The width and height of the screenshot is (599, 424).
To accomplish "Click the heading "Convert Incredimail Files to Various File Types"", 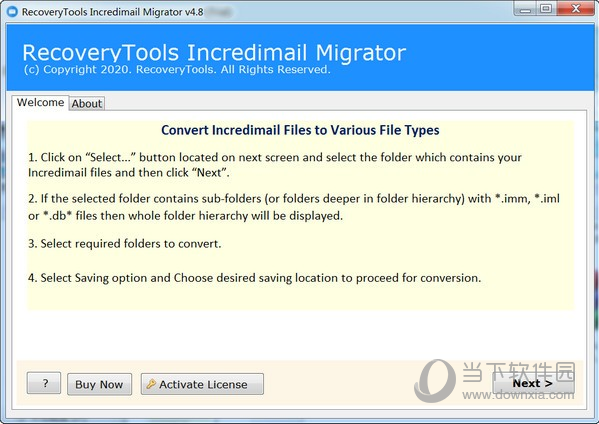I will click(x=300, y=130).
